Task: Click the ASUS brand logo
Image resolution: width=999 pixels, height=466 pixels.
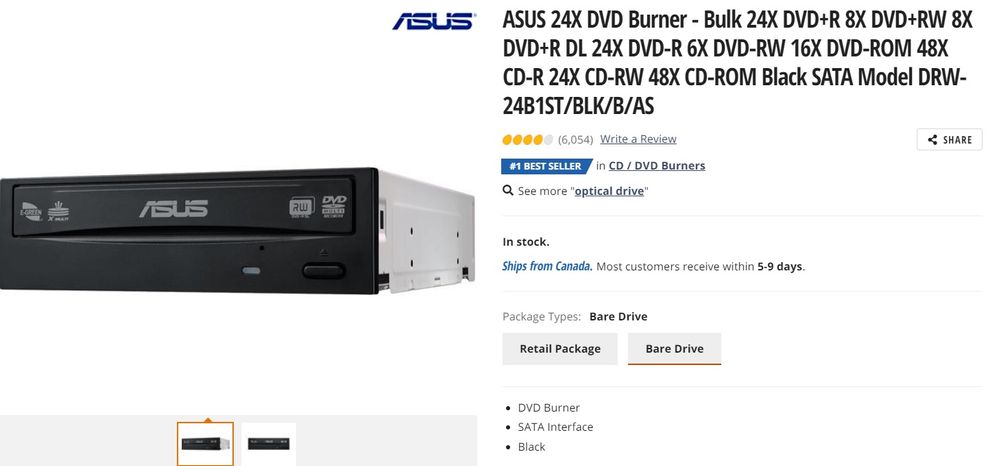Action: point(433,21)
